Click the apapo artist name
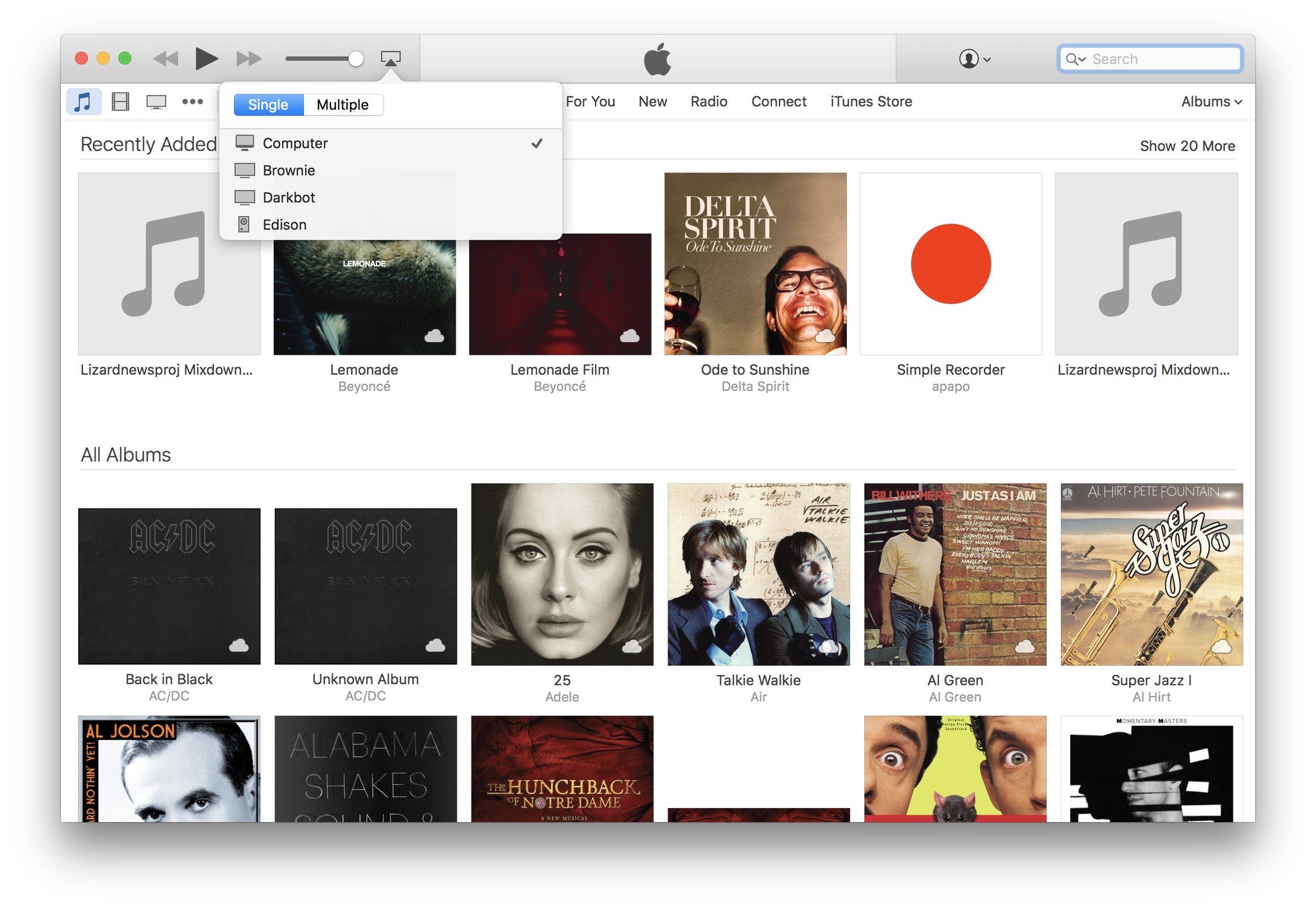 pyautogui.click(x=950, y=386)
